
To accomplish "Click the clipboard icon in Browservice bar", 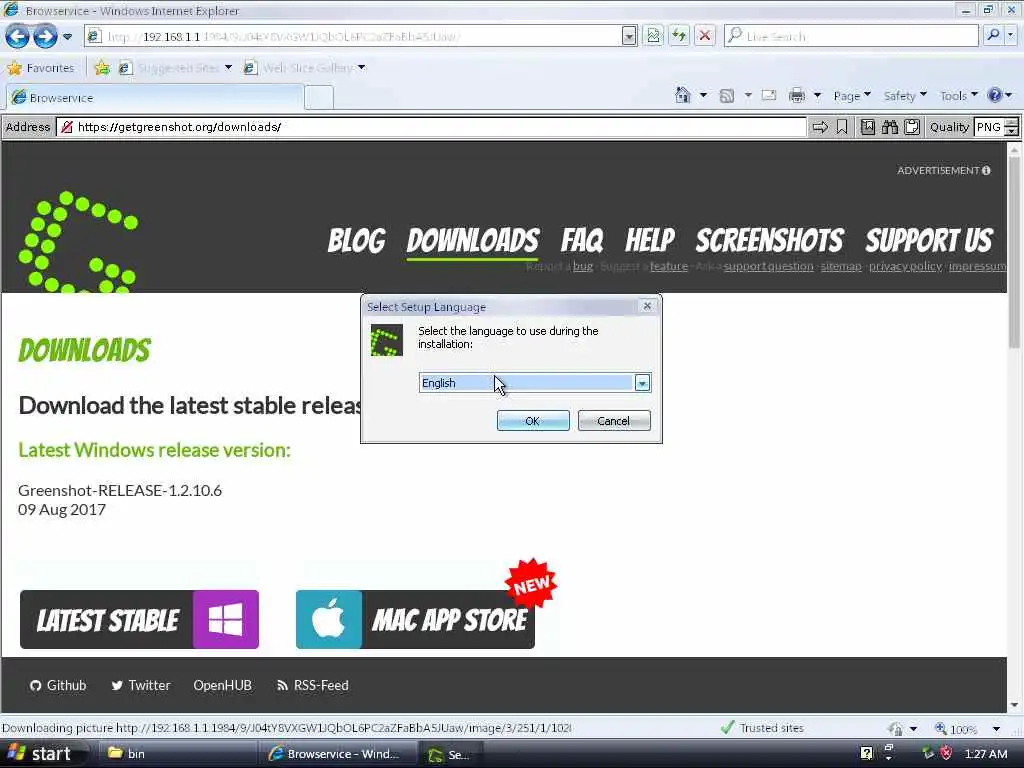I will (x=912, y=127).
